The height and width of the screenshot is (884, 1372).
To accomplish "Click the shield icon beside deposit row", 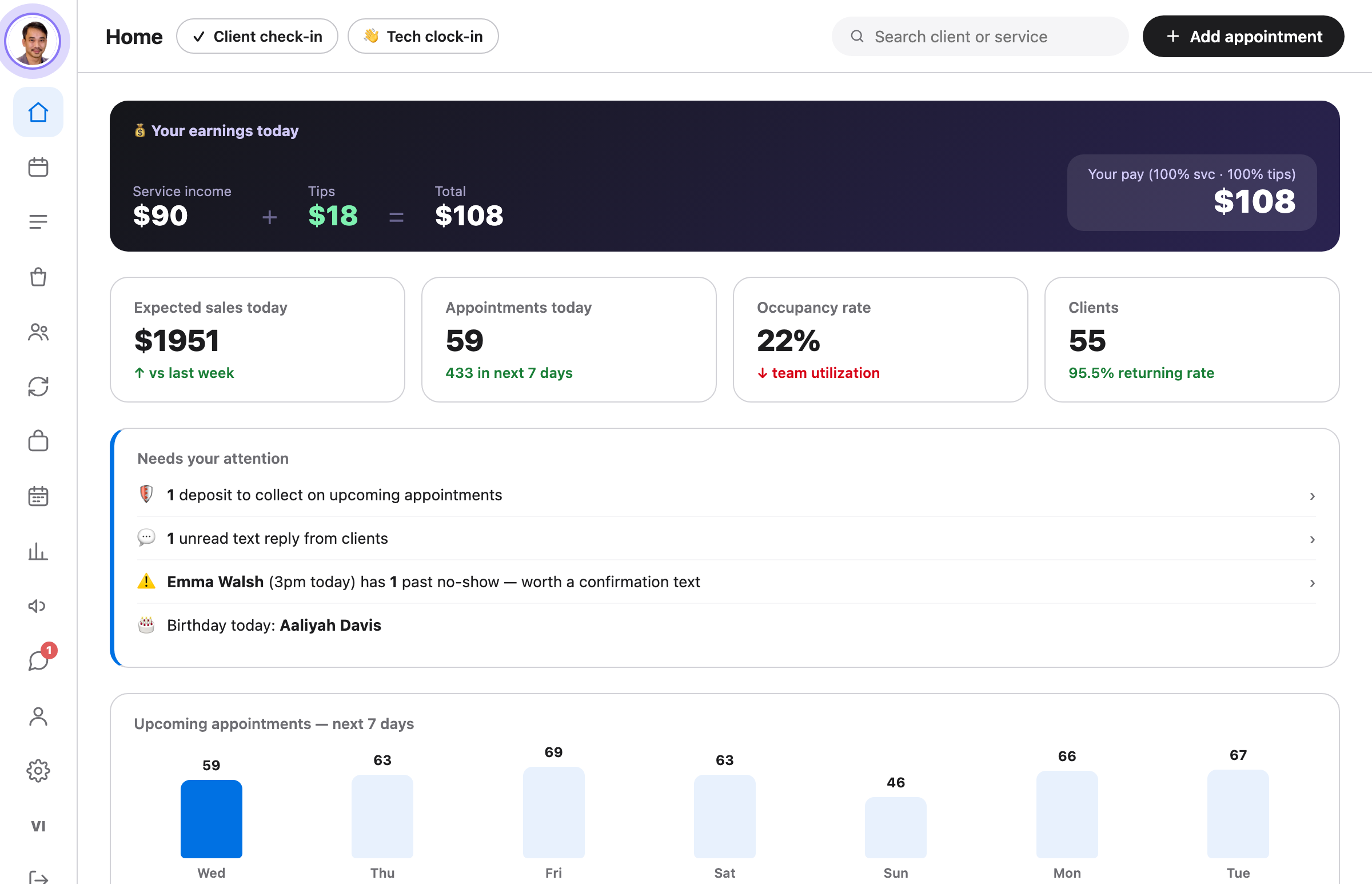I will pyautogui.click(x=146, y=494).
